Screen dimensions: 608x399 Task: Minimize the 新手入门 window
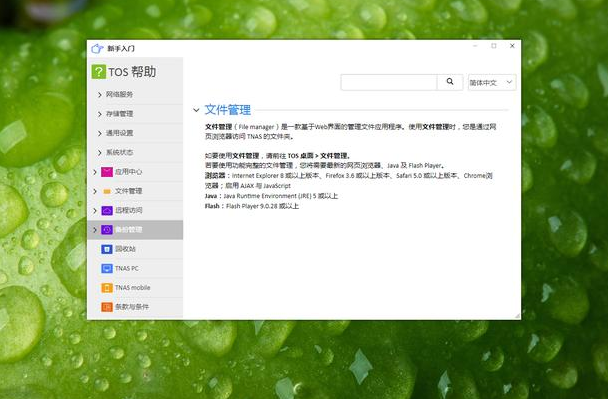475,46
